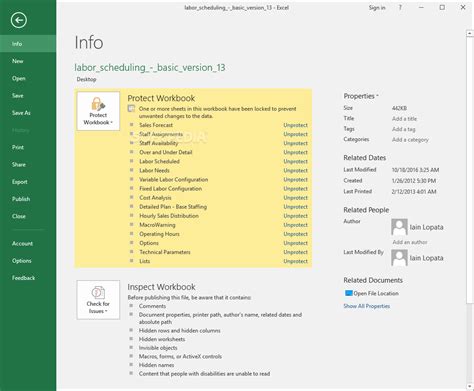Click the Created date value
474x391 pixels.
coord(414,181)
